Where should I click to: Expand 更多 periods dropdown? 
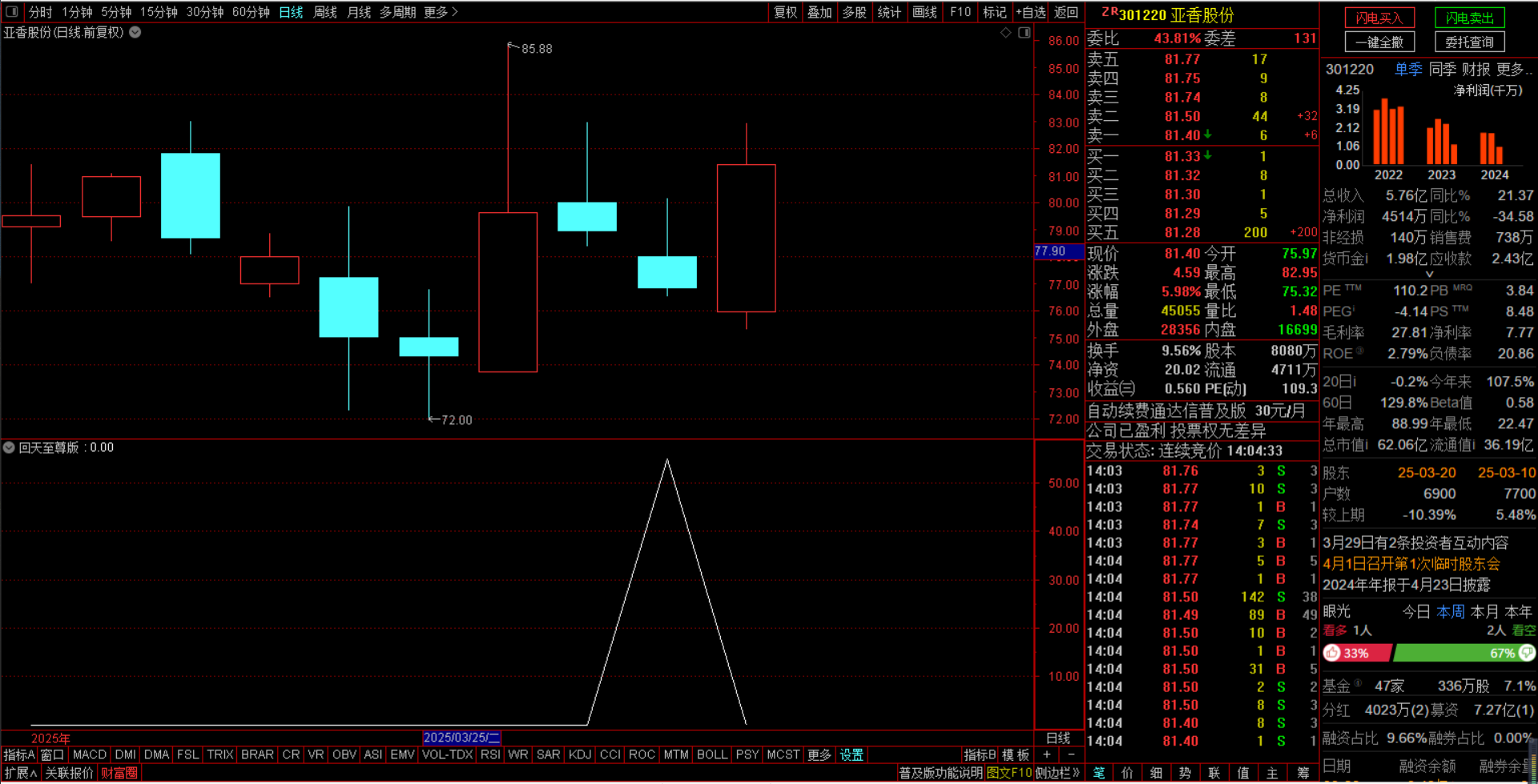441,12
